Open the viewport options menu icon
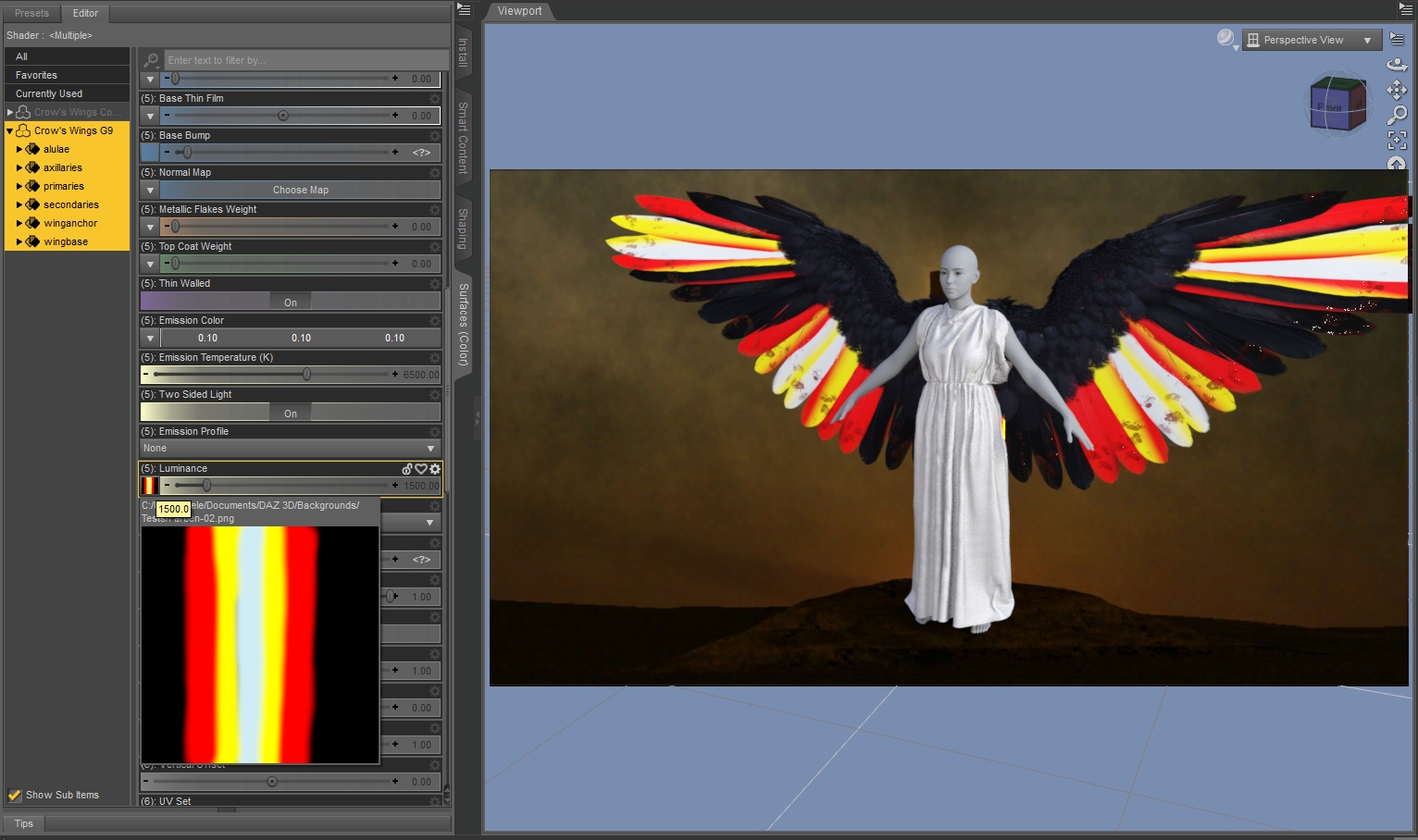The width and height of the screenshot is (1418, 840). click(x=1397, y=39)
